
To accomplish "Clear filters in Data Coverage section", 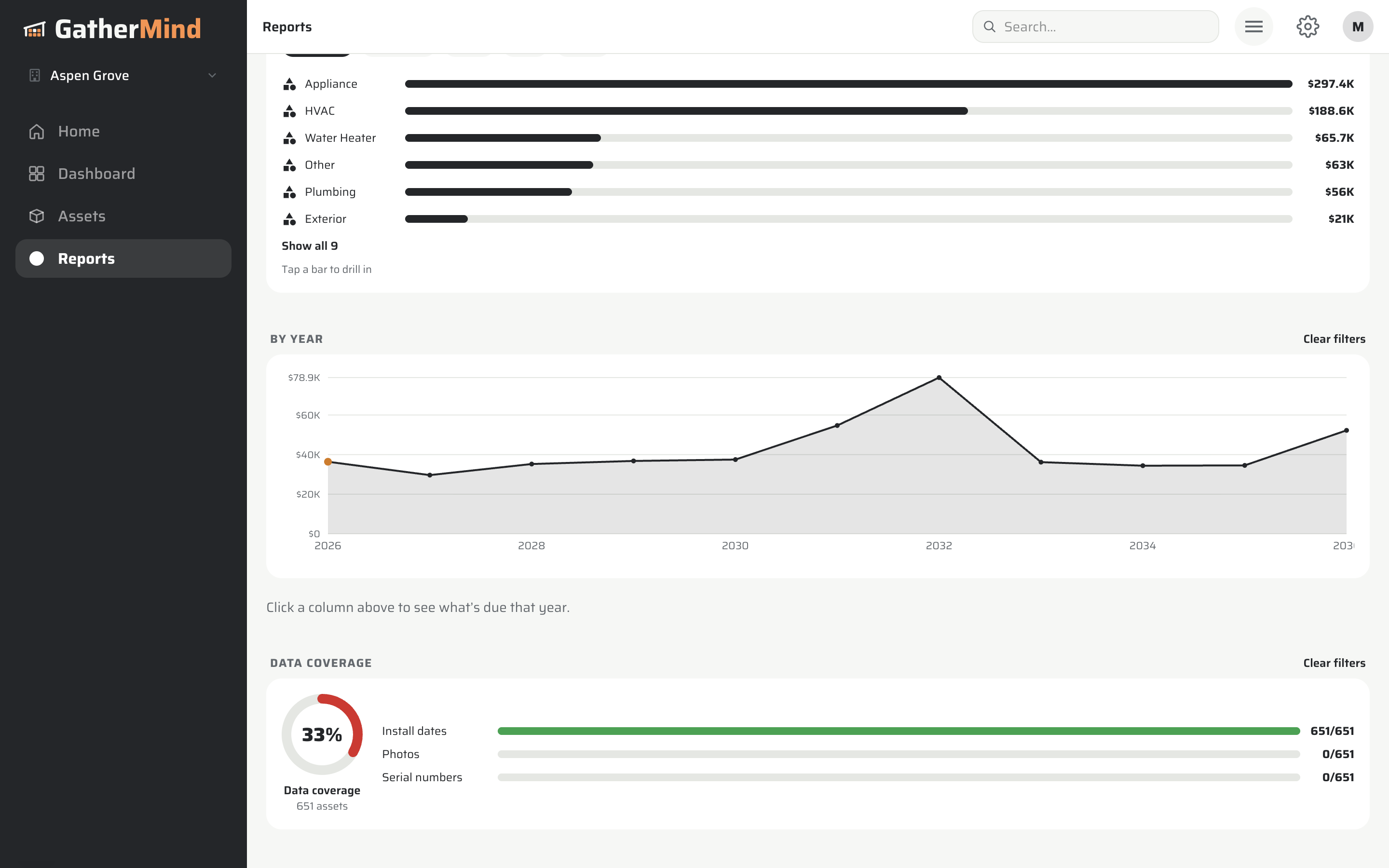I will (x=1334, y=663).
